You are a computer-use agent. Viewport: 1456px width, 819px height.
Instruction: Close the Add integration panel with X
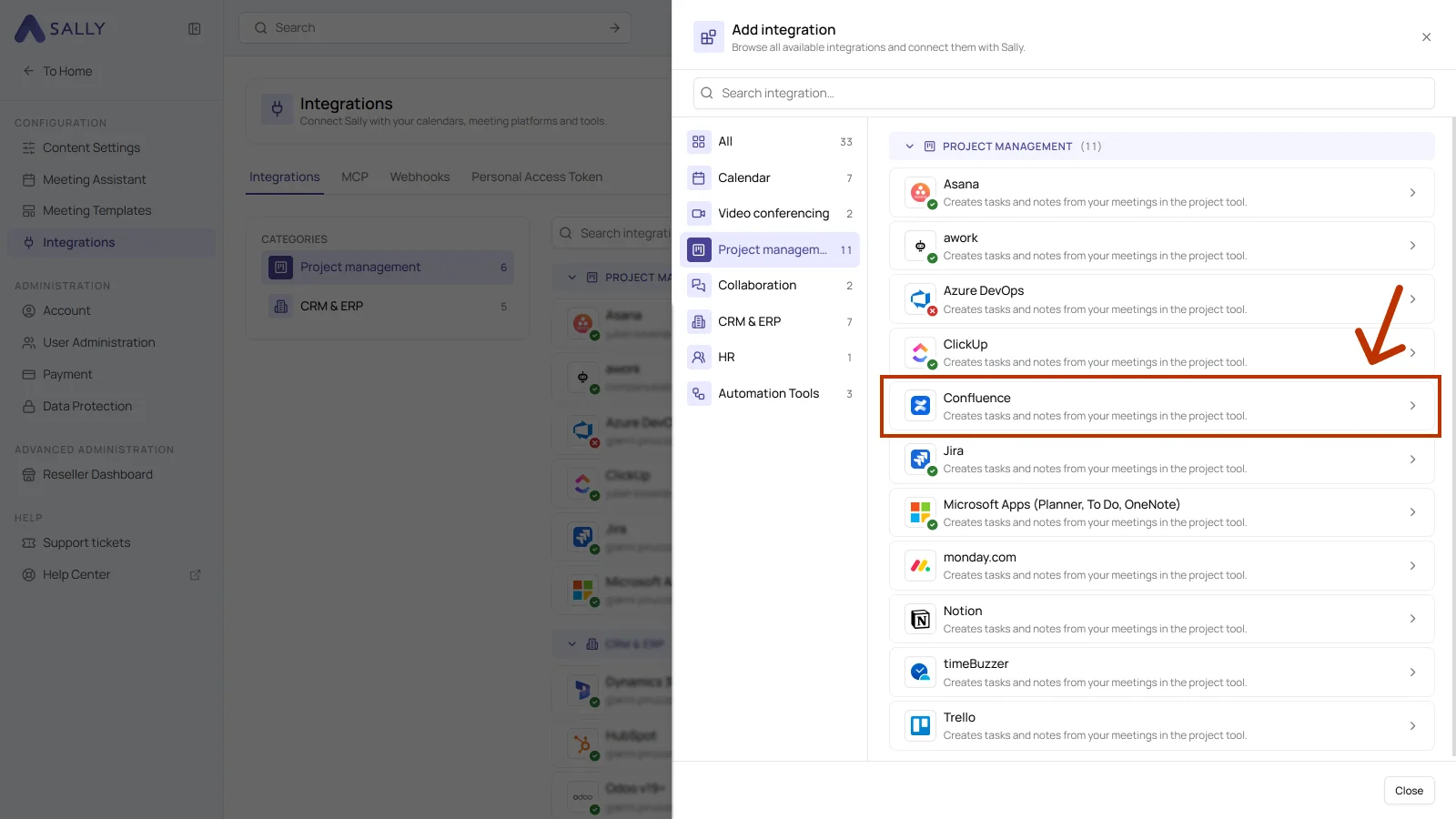[1426, 37]
